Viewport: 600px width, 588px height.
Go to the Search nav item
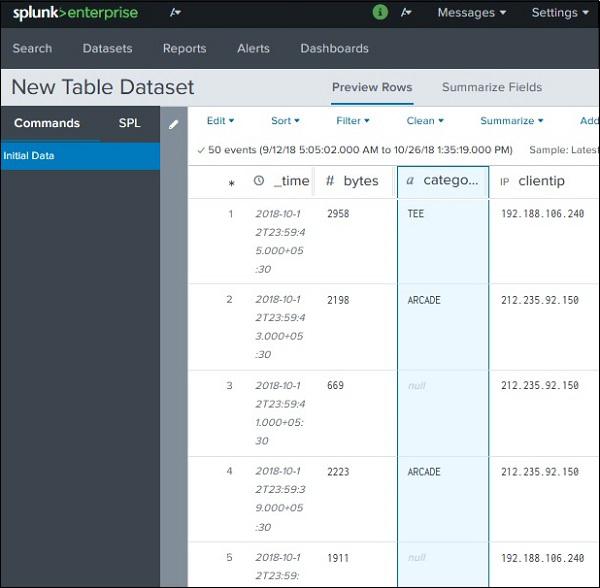(32, 49)
